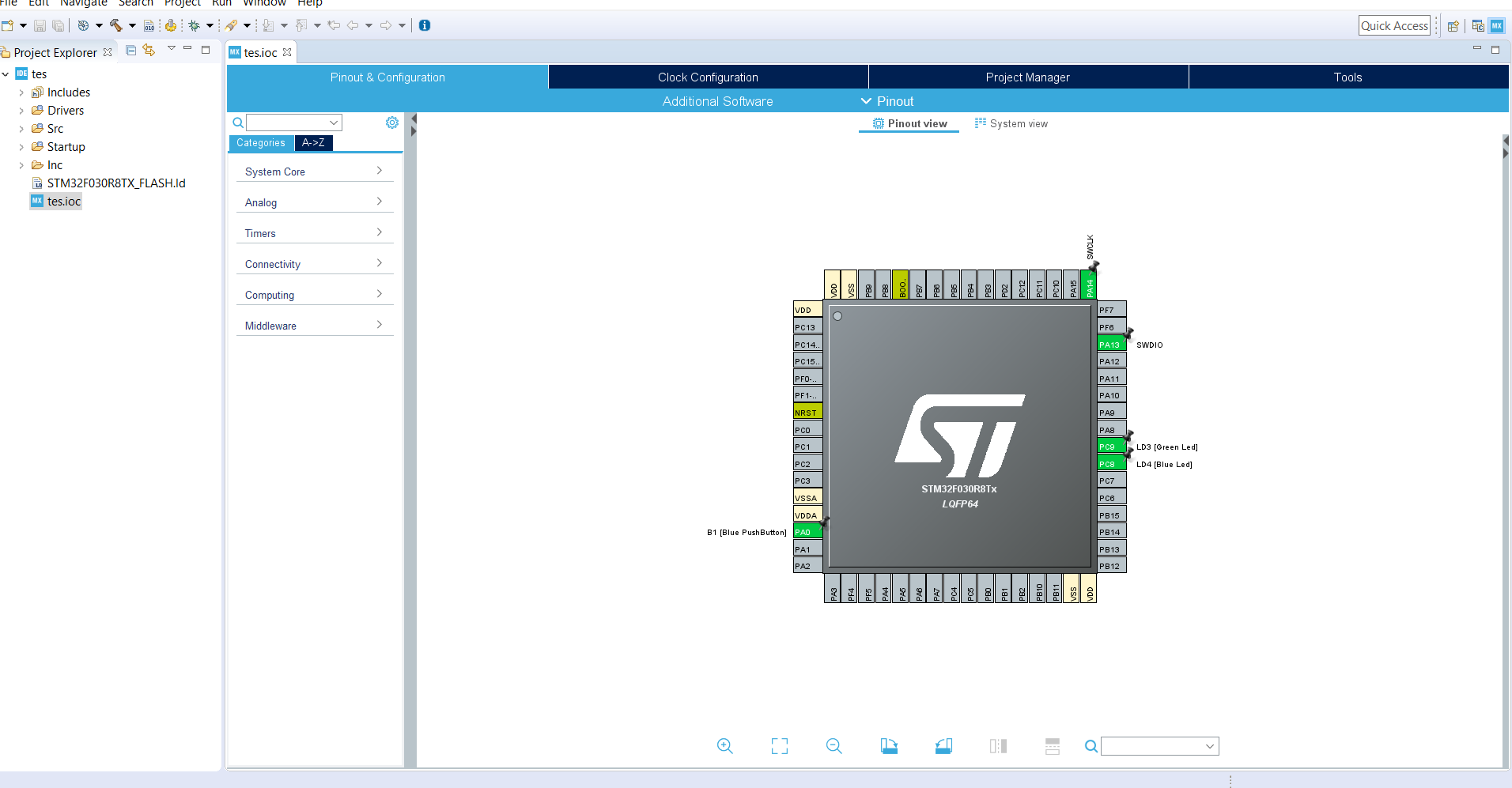This screenshot has width=1512, height=788.
Task: Open the Window menu
Action: tap(264, 4)
